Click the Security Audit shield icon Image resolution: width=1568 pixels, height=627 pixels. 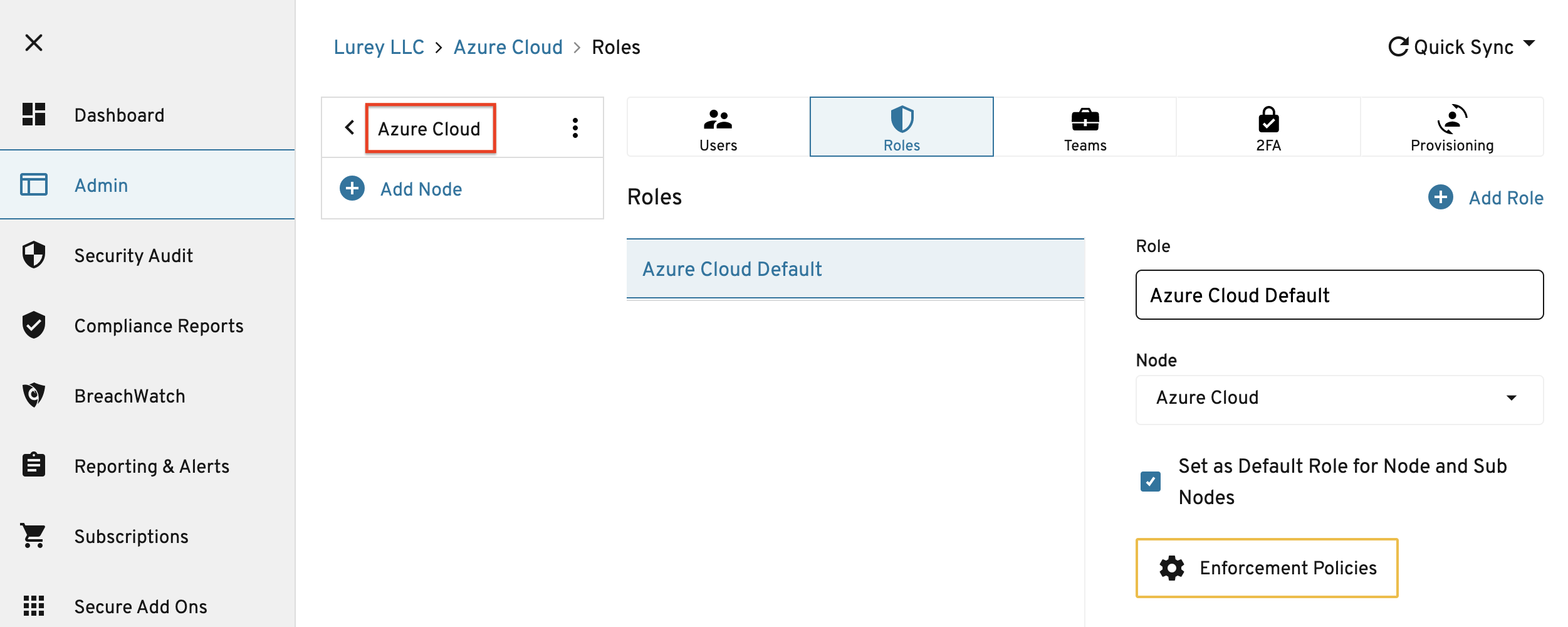click(x=34, y=255)
